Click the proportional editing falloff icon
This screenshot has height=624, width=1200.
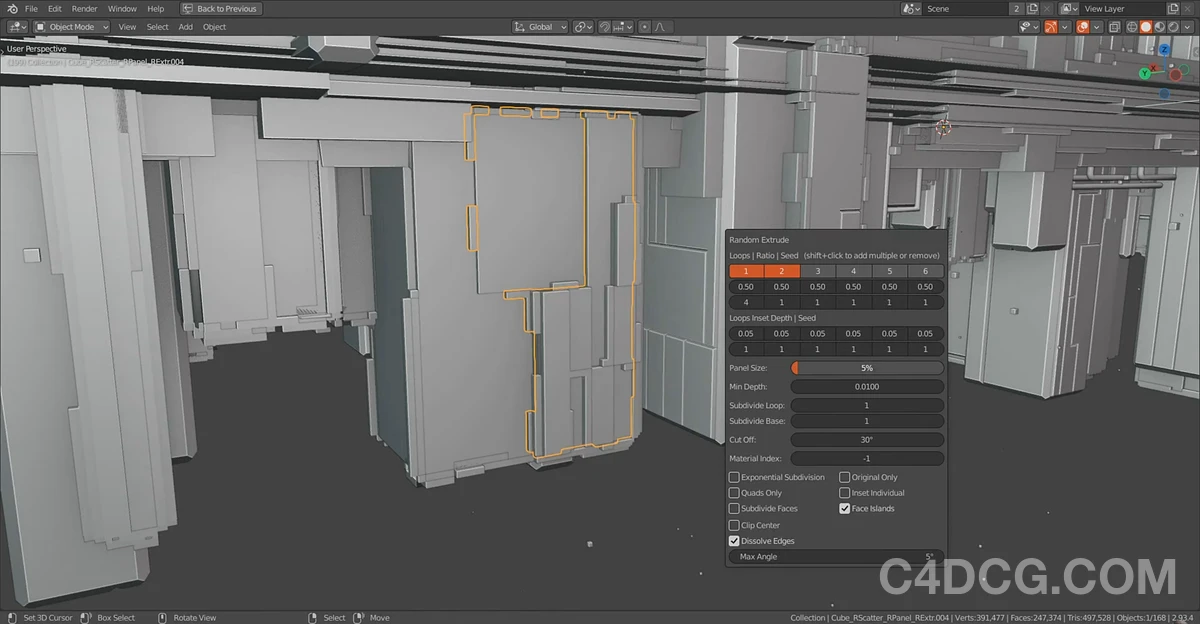(659, 27)
